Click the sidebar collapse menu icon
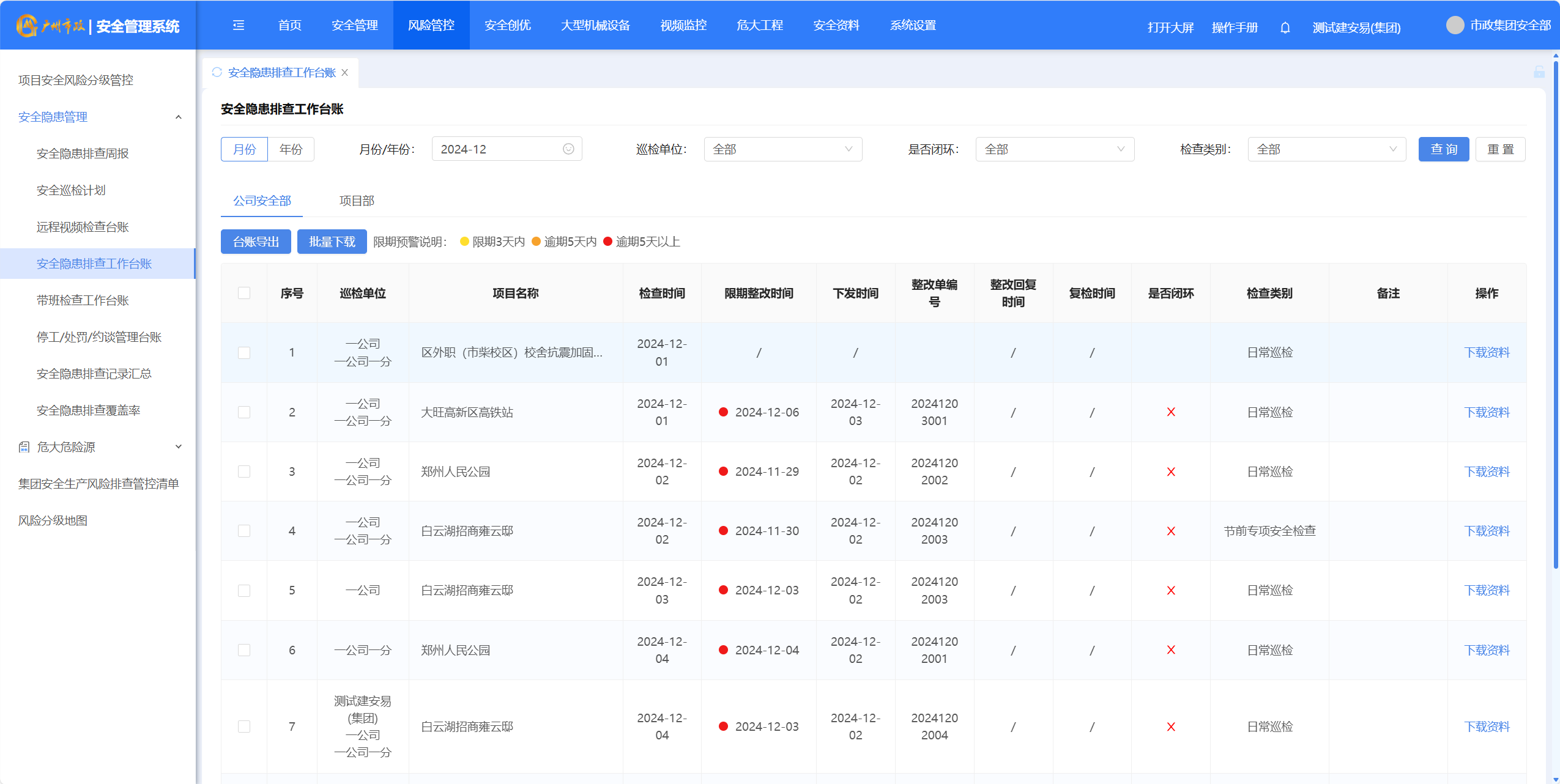The image size is (1560, 784). click(239, 25)
